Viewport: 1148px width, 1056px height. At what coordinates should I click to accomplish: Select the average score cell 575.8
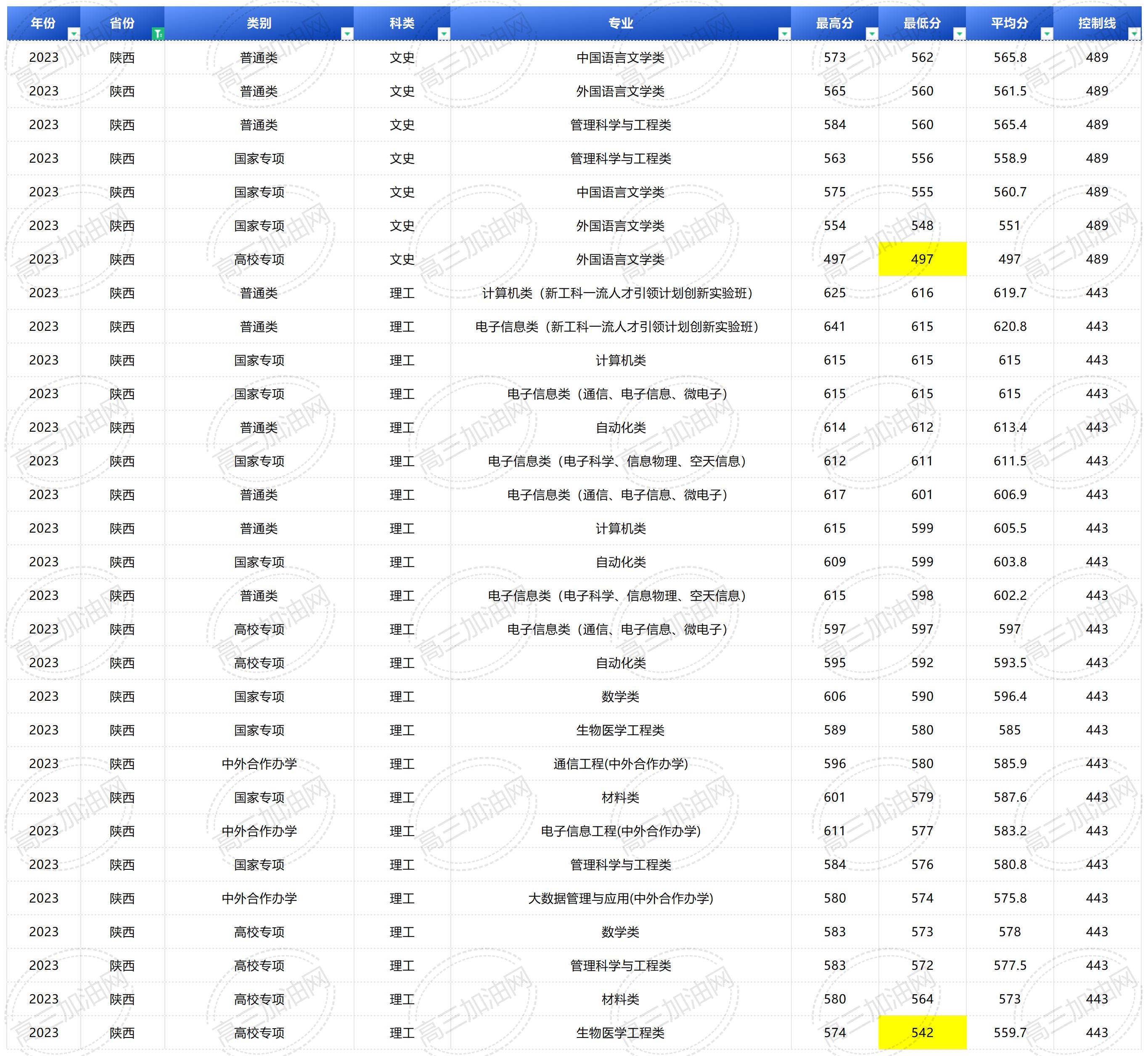coord(1010,898)
